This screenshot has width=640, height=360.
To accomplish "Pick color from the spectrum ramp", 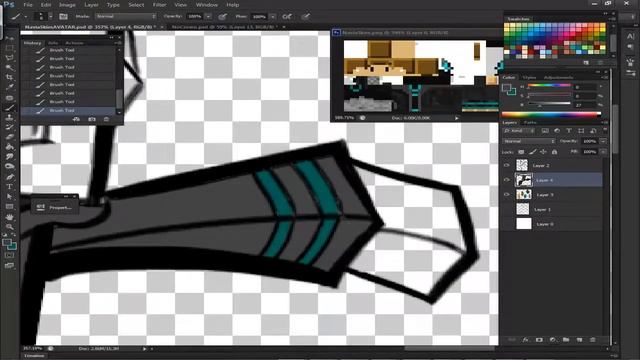I will [x=551, y=114].
